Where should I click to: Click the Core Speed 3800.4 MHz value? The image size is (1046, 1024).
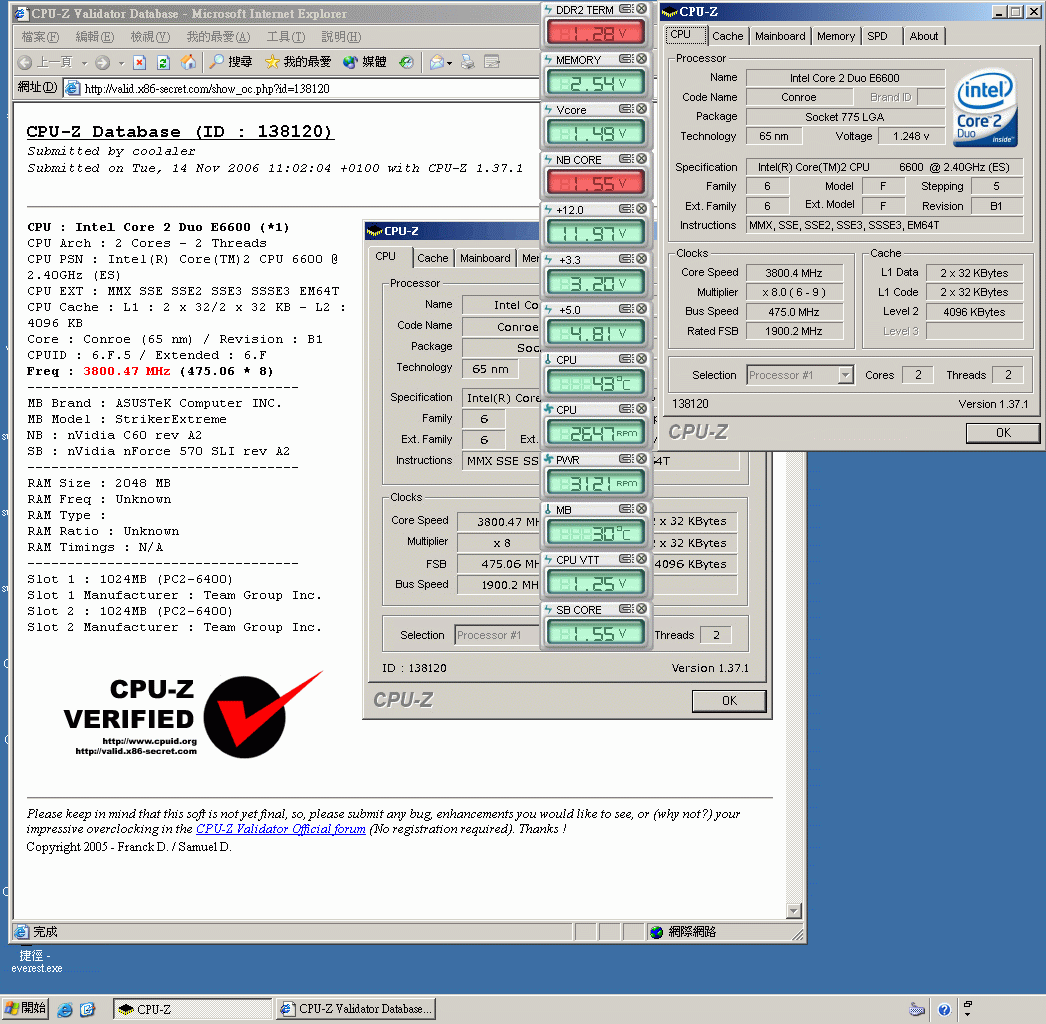794,273
